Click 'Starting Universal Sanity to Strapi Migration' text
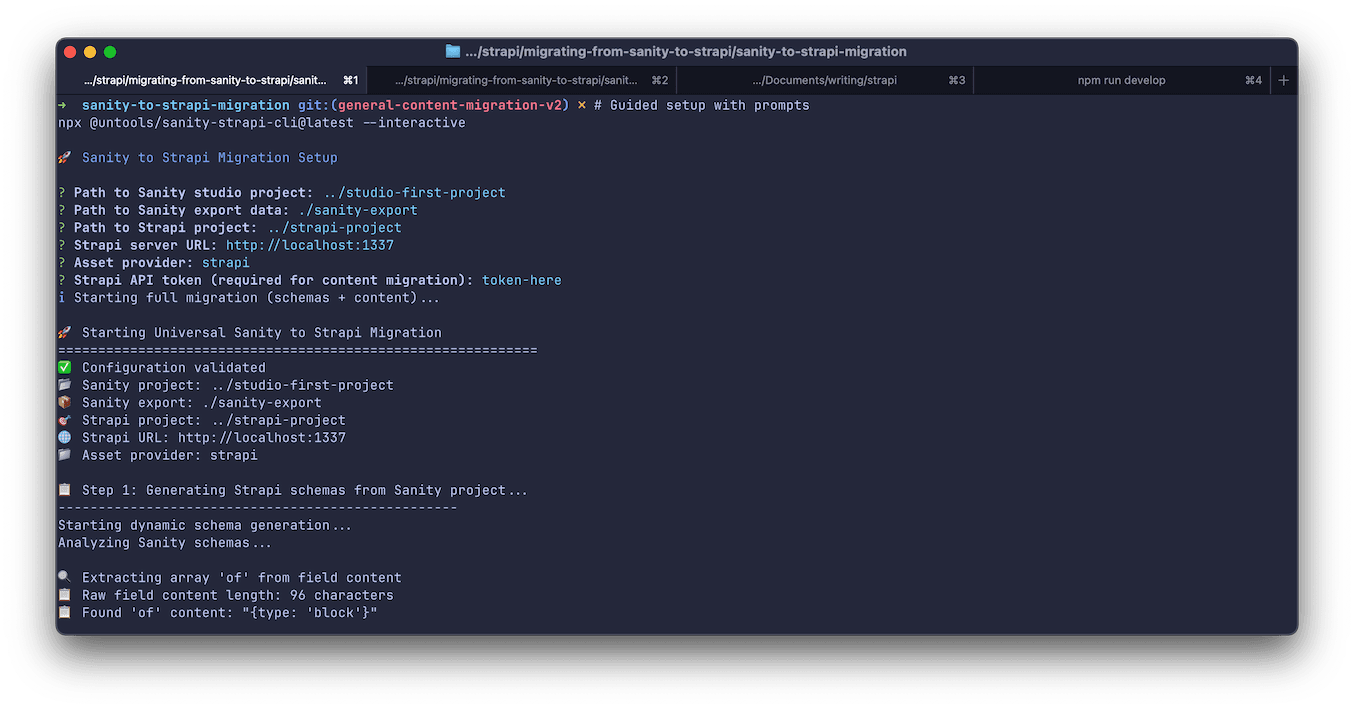The width and height of the screenshot is (1354, 709). [x=262, y=333]
